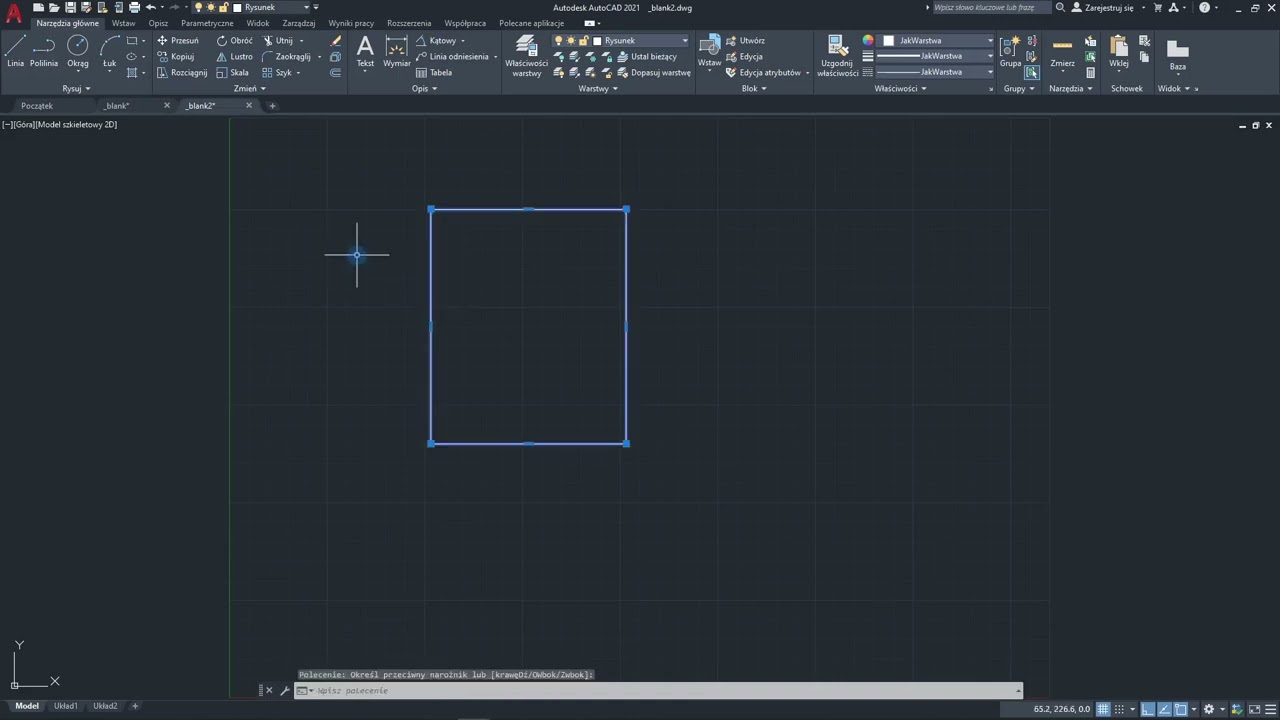Click the Przesuń move tool
1280x720 pixels.
(x=178, y=41)
